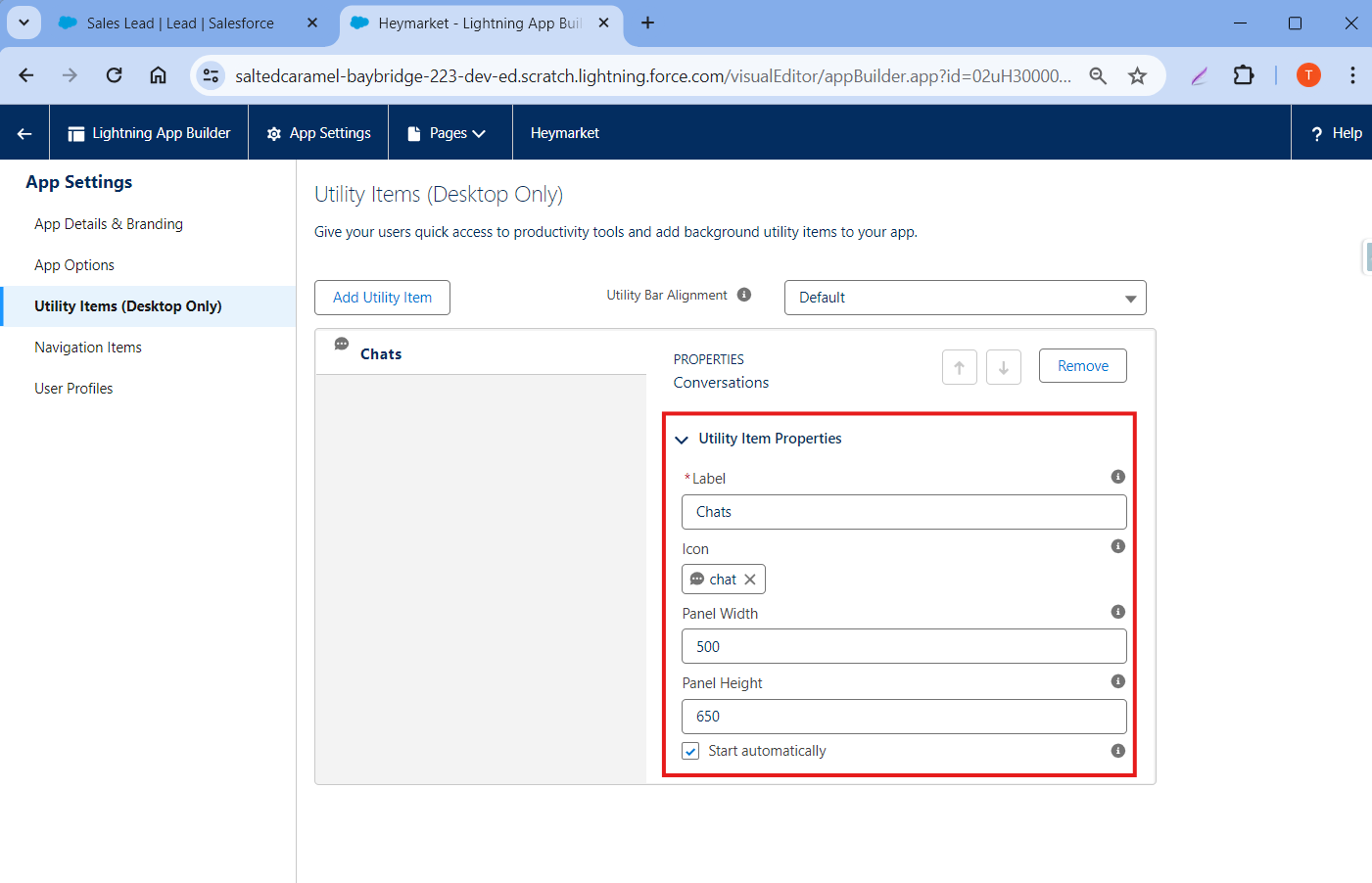
Task: Switch to the Sales Lead Salesforce tab
Action: [180, 23]
